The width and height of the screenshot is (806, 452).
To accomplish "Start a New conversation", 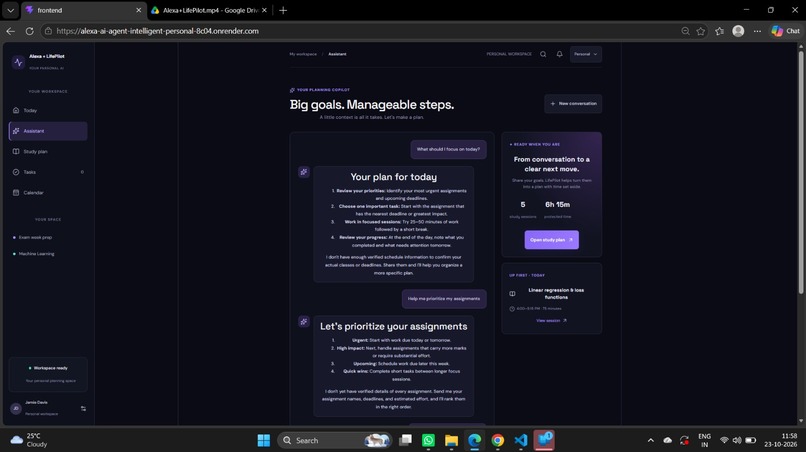I will click(573, 103).
